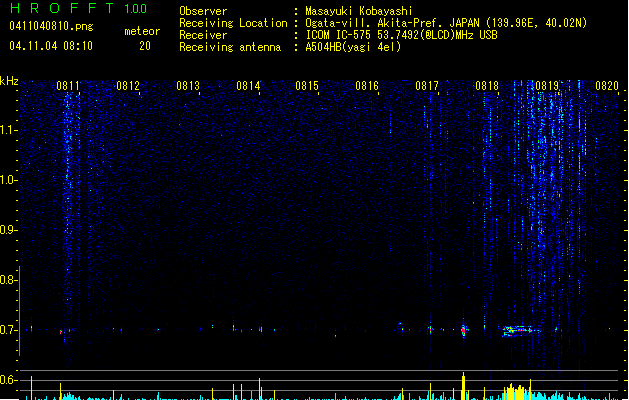
Task: Click the 0812 time marker
Action: (x=128, y=86)
